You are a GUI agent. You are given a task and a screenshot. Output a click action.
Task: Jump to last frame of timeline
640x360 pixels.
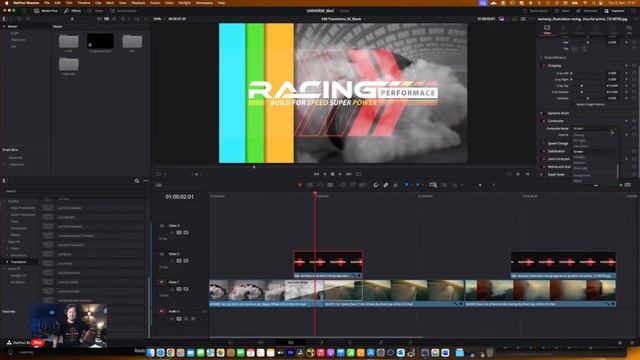[349, 174]
